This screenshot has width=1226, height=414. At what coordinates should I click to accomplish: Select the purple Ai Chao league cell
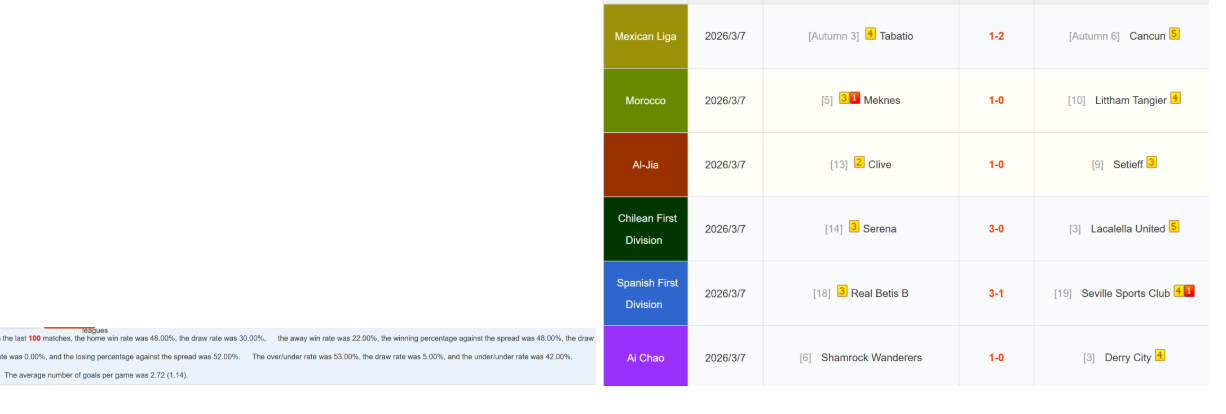click(x=645, y=358)
